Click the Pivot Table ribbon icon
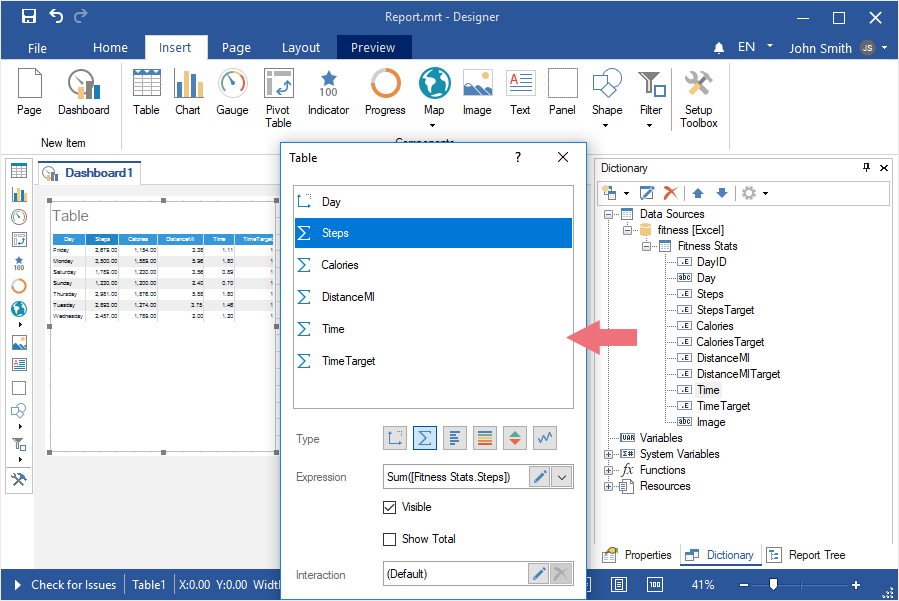This screenshot has width=899, height=601. [278, 97]
